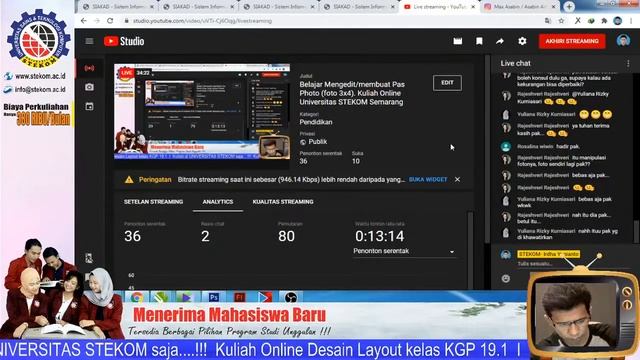Viewport: 640px width, 360px height.
Task: Switch to the first SIAKAD browser tab
Action: 117,7
